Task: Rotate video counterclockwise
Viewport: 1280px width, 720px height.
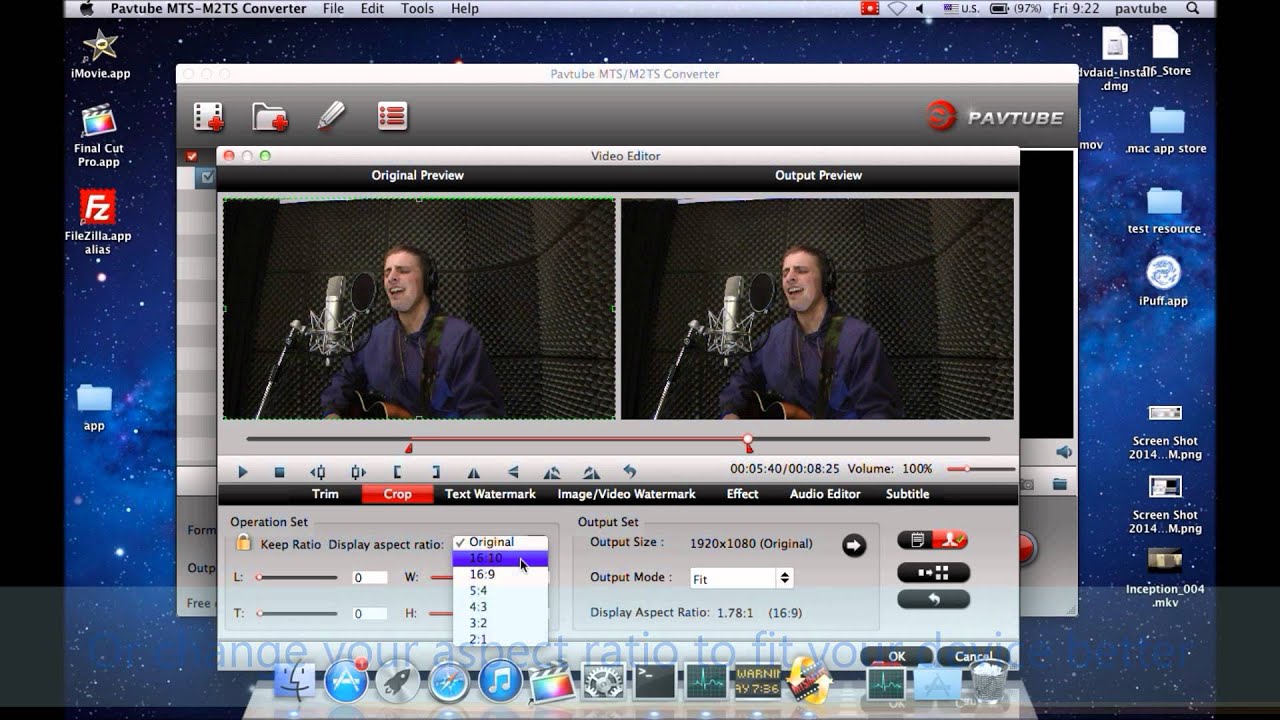Action: tap(551, 472)
